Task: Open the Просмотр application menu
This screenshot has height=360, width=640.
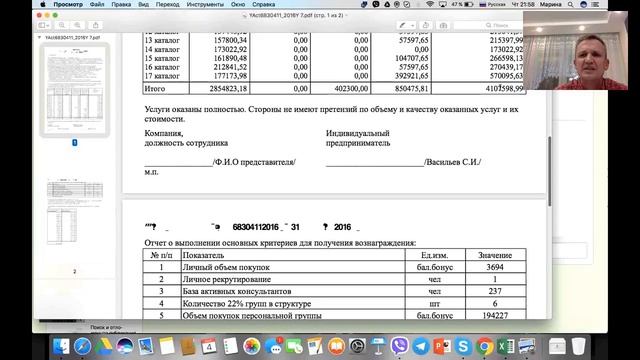Action: [x=68, y=4]
